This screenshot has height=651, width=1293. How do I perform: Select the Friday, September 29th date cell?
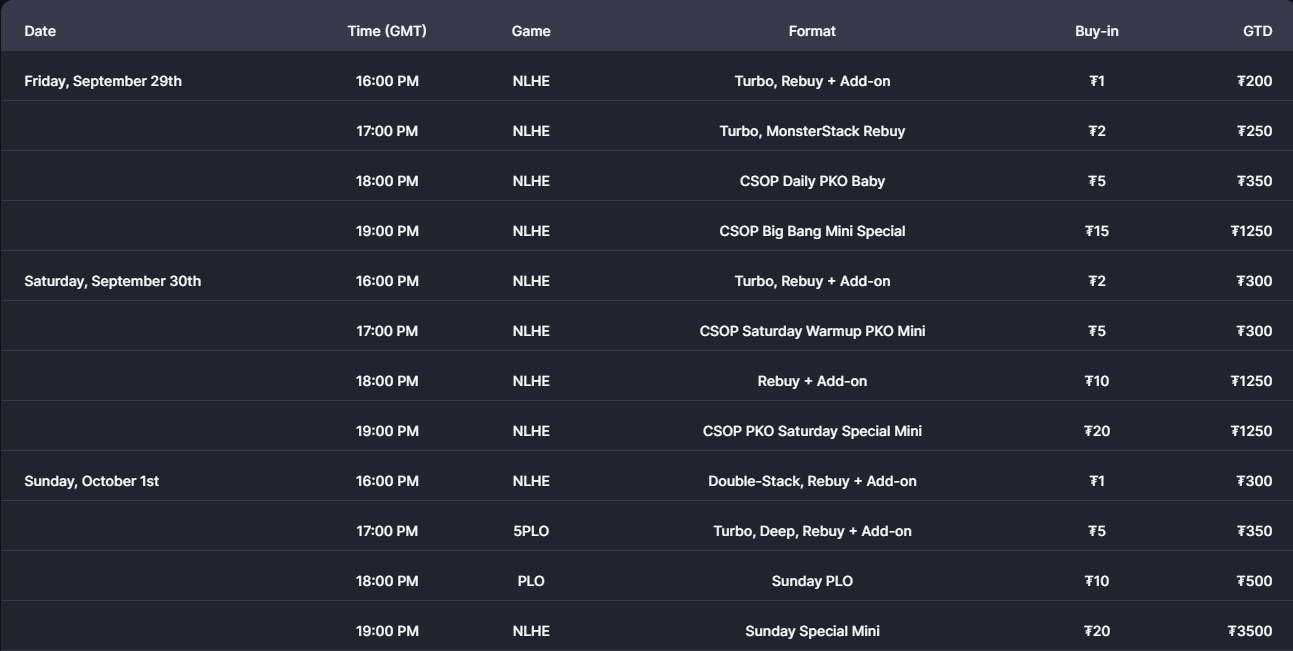point(103,81)
